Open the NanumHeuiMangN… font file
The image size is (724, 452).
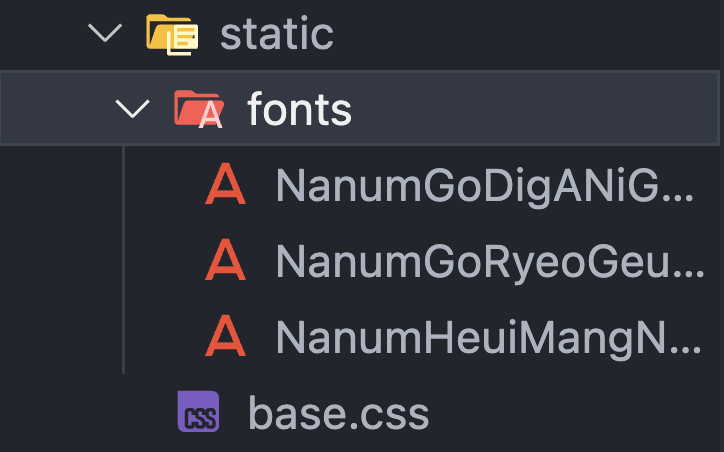(x=489, y=338)
